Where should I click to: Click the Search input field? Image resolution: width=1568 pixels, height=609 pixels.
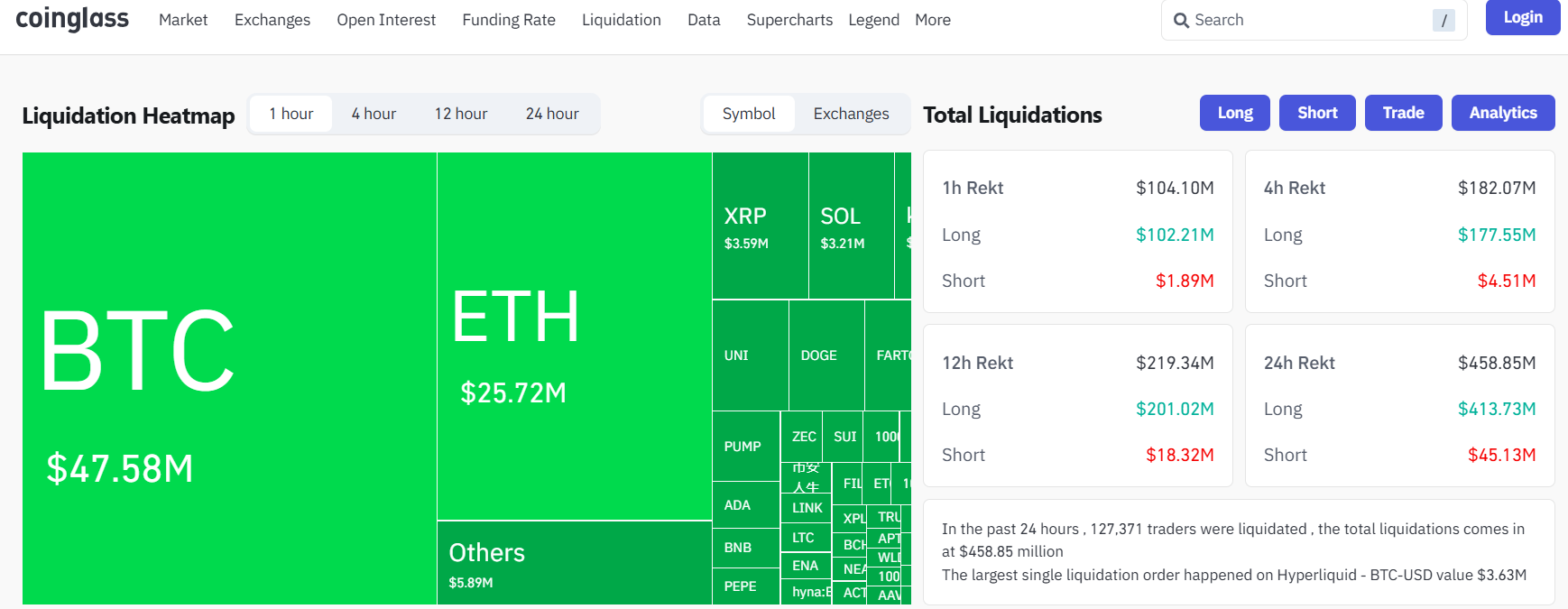coord(1308,20)
